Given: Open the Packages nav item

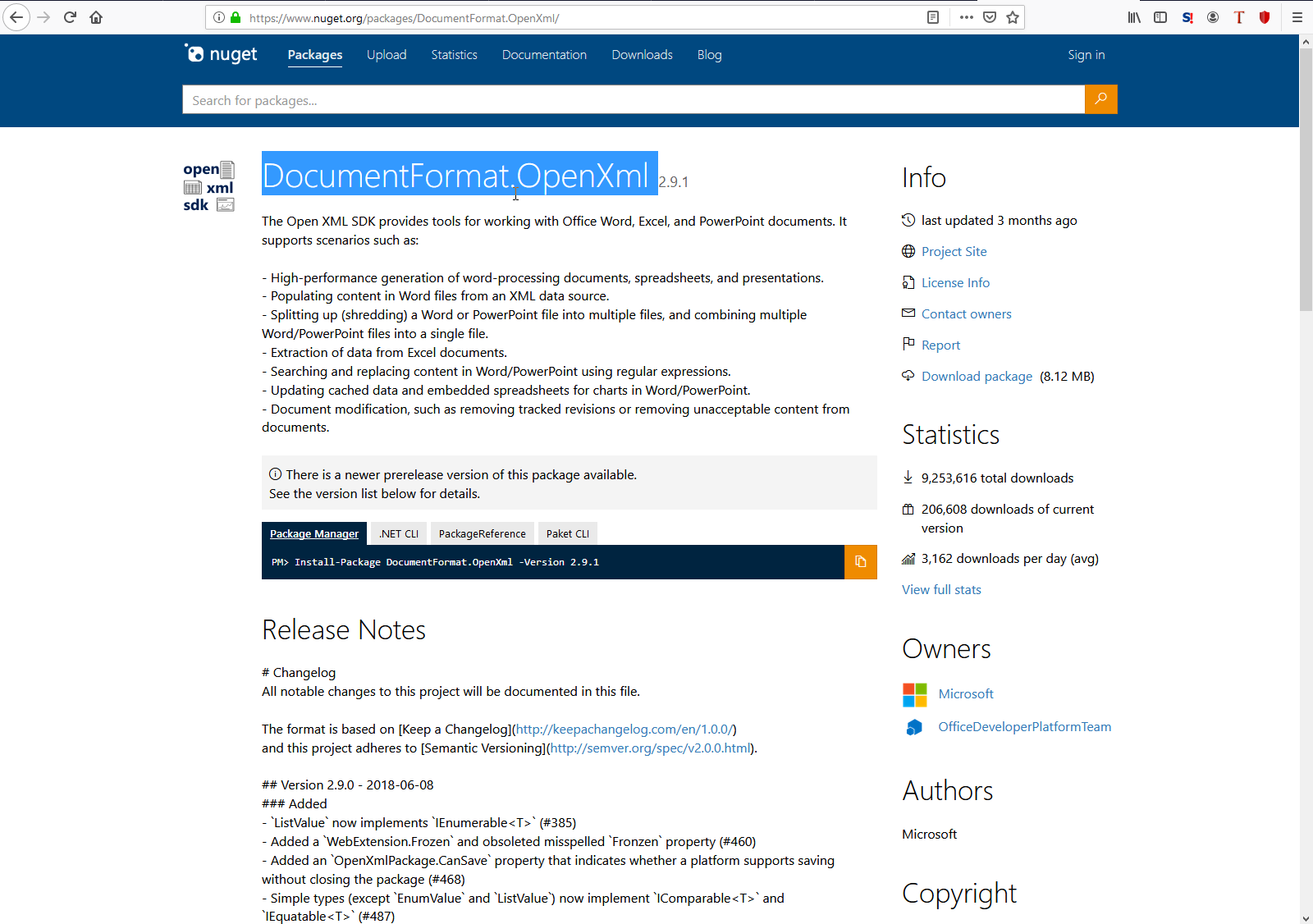Looking at the screenshot, I should point(315,55).
